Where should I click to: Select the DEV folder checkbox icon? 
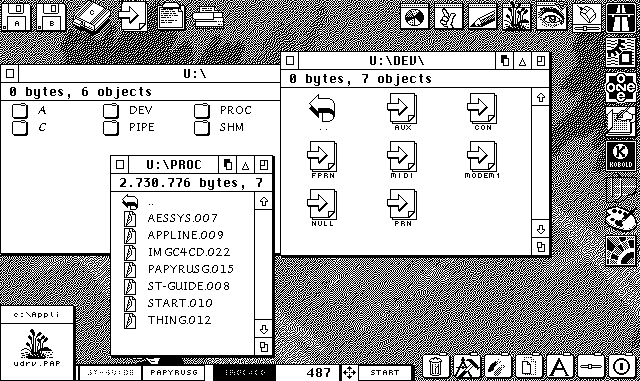111,111
